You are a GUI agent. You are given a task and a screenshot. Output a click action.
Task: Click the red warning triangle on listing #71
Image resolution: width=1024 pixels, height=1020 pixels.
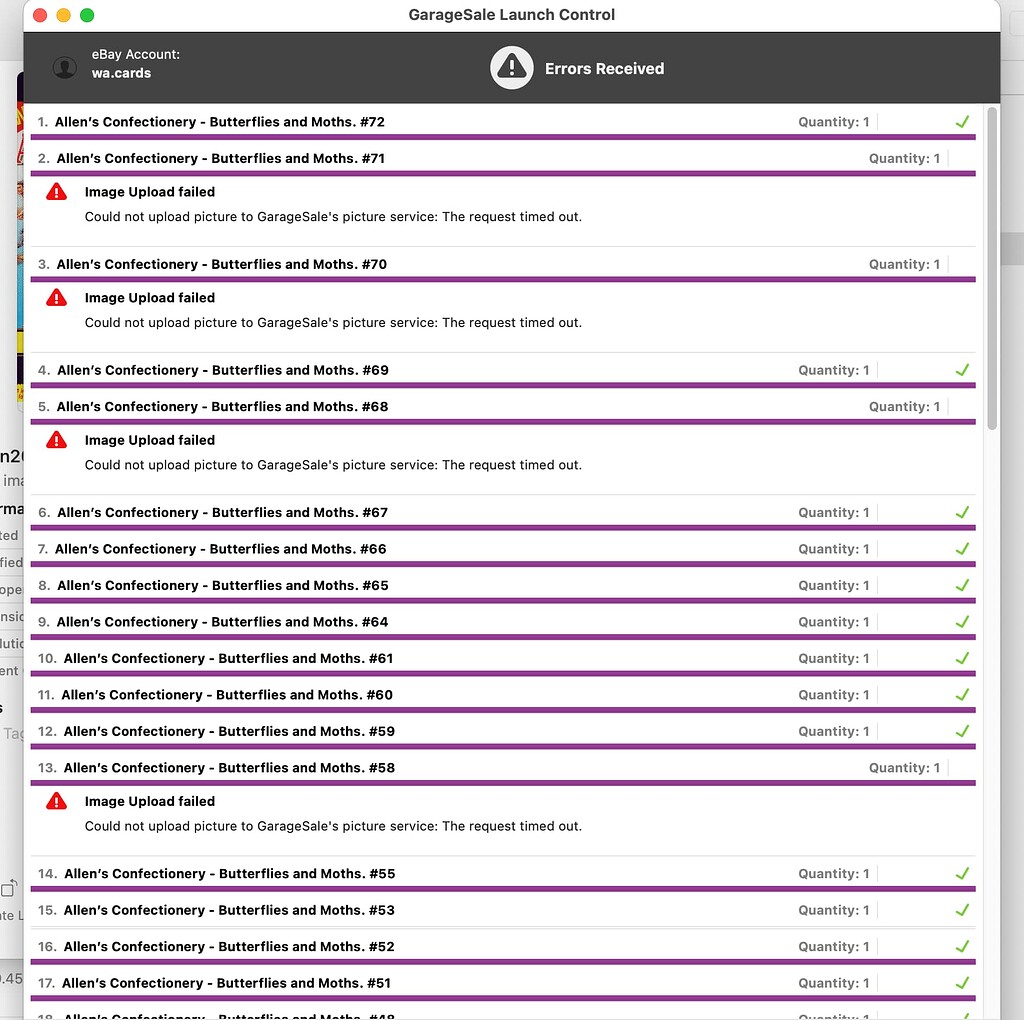pyautogui.click(x=55, y=191)
